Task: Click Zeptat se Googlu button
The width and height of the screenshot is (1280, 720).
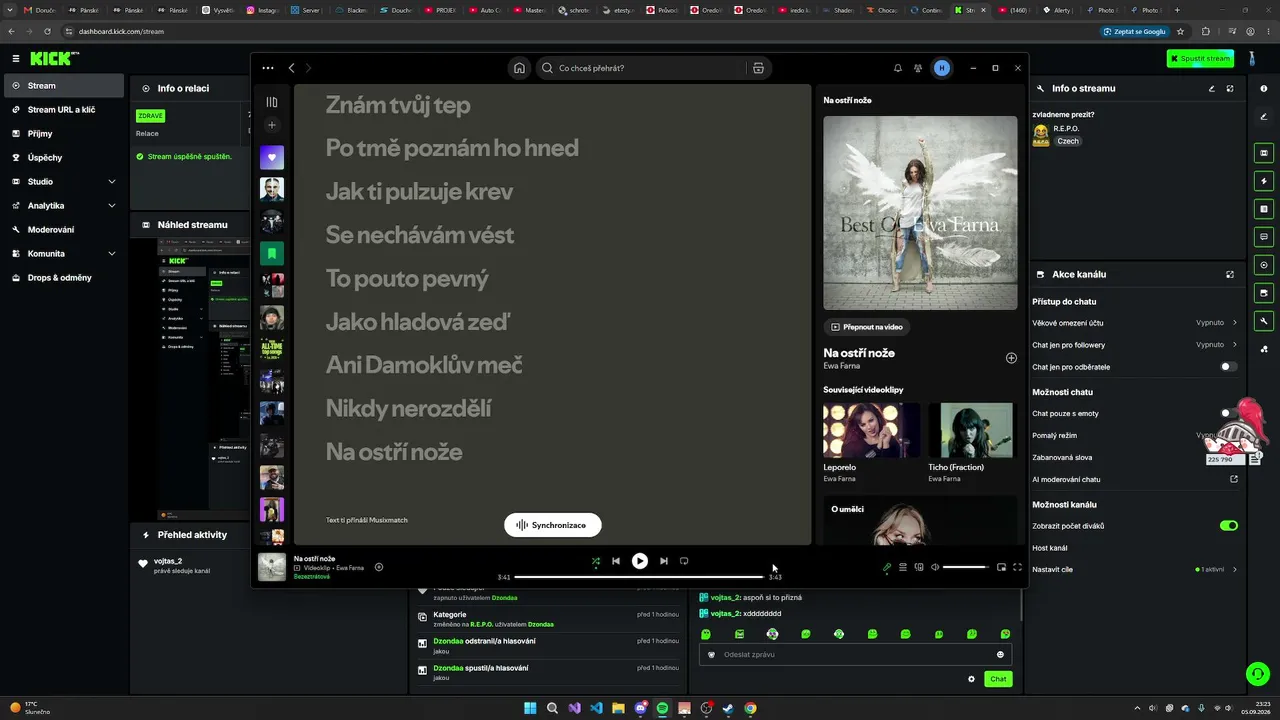Action: 1135,31
